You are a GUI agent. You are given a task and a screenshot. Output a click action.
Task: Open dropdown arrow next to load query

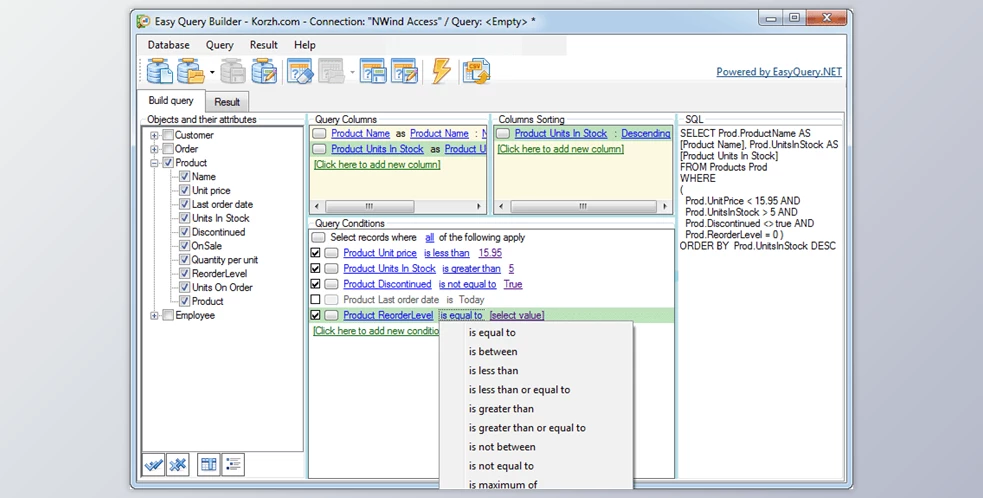pos(352,72)
